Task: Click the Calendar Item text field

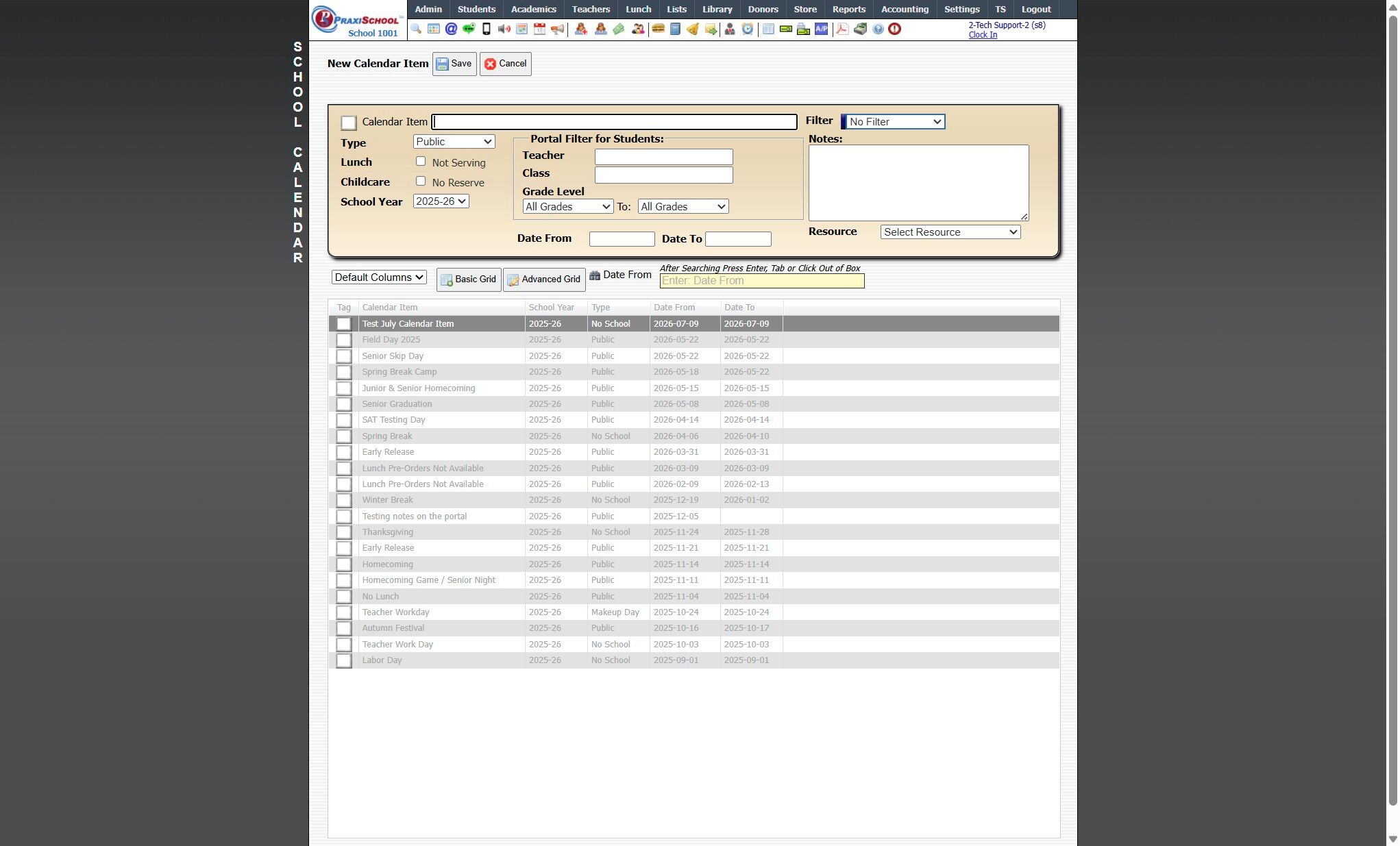Action: 614,122
